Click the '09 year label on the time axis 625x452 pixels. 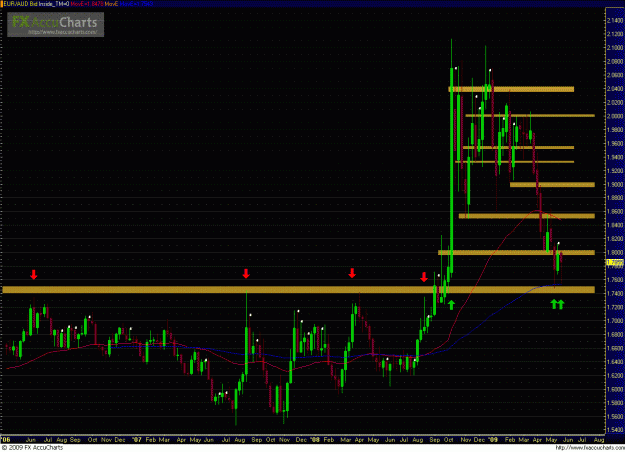[493, 440]
